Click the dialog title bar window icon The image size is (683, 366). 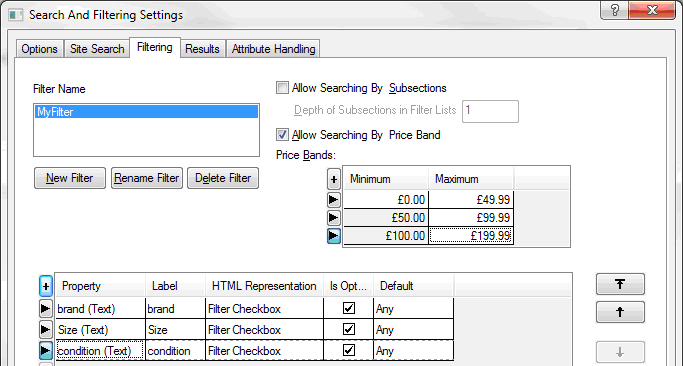(x=16, y=15)
